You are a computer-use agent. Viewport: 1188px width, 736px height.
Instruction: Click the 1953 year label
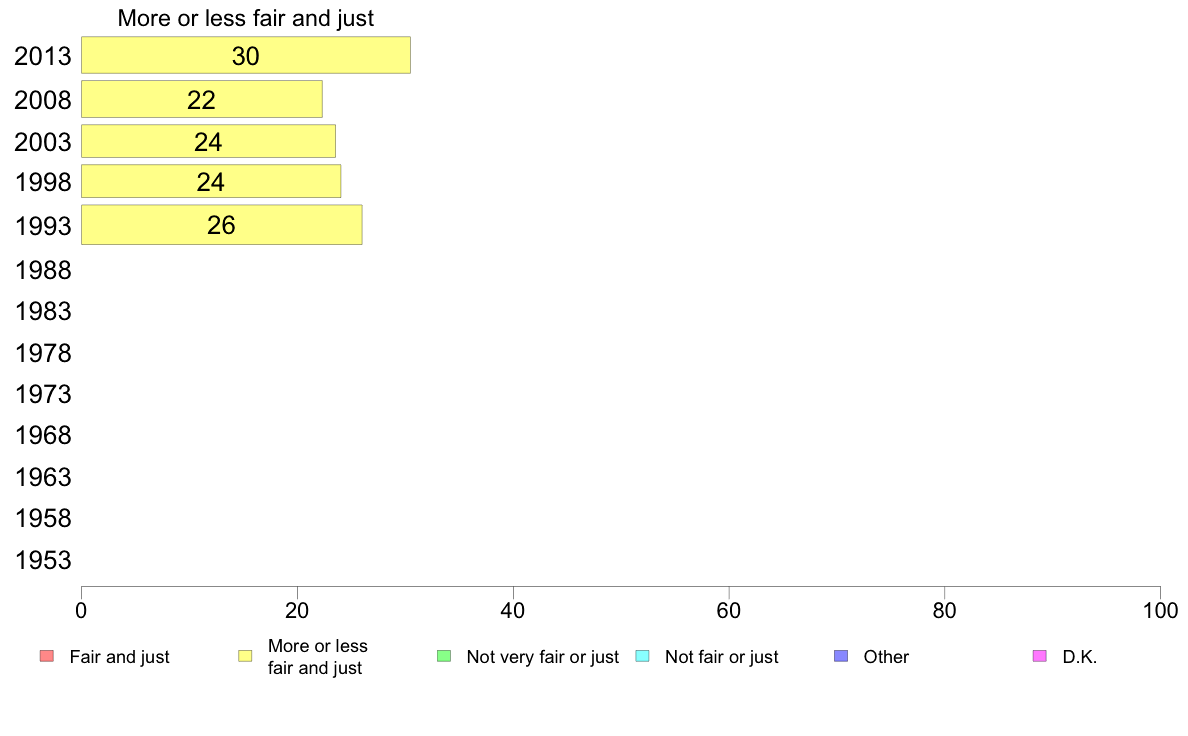(x=43, y=560)
